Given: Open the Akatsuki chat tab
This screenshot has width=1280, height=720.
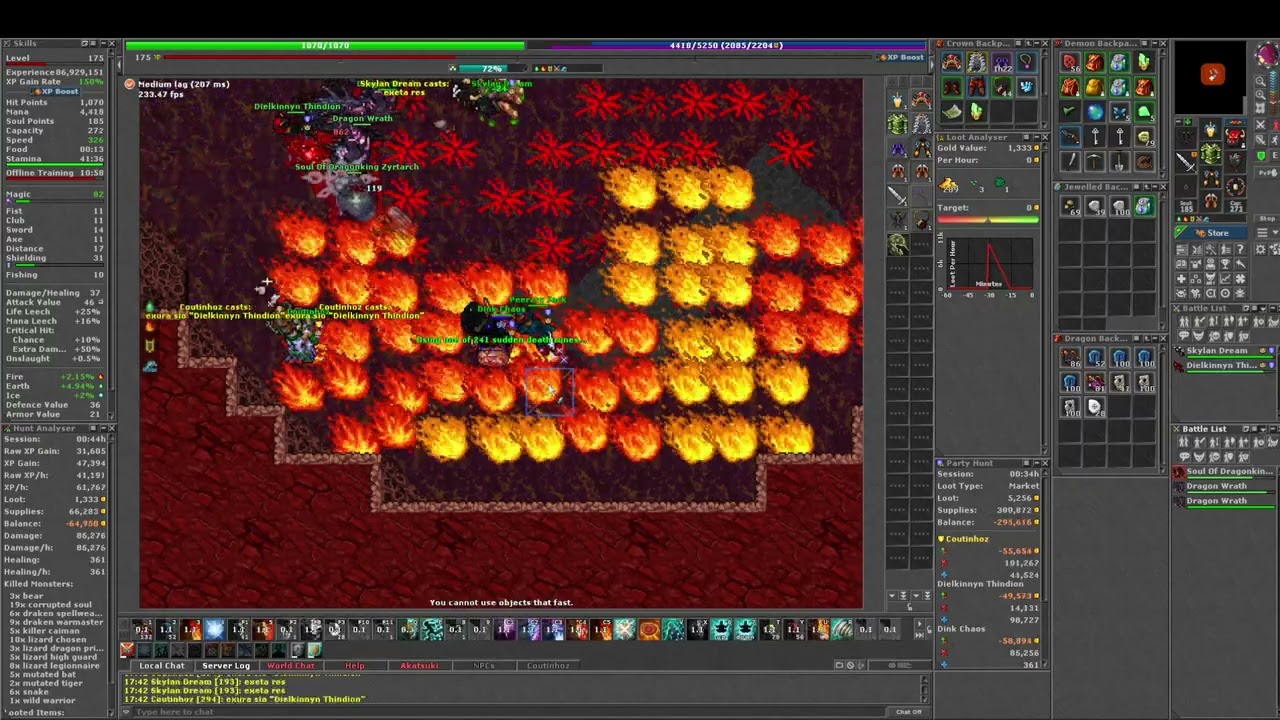Looking at the screenshot, I should (x=419, y=666).
